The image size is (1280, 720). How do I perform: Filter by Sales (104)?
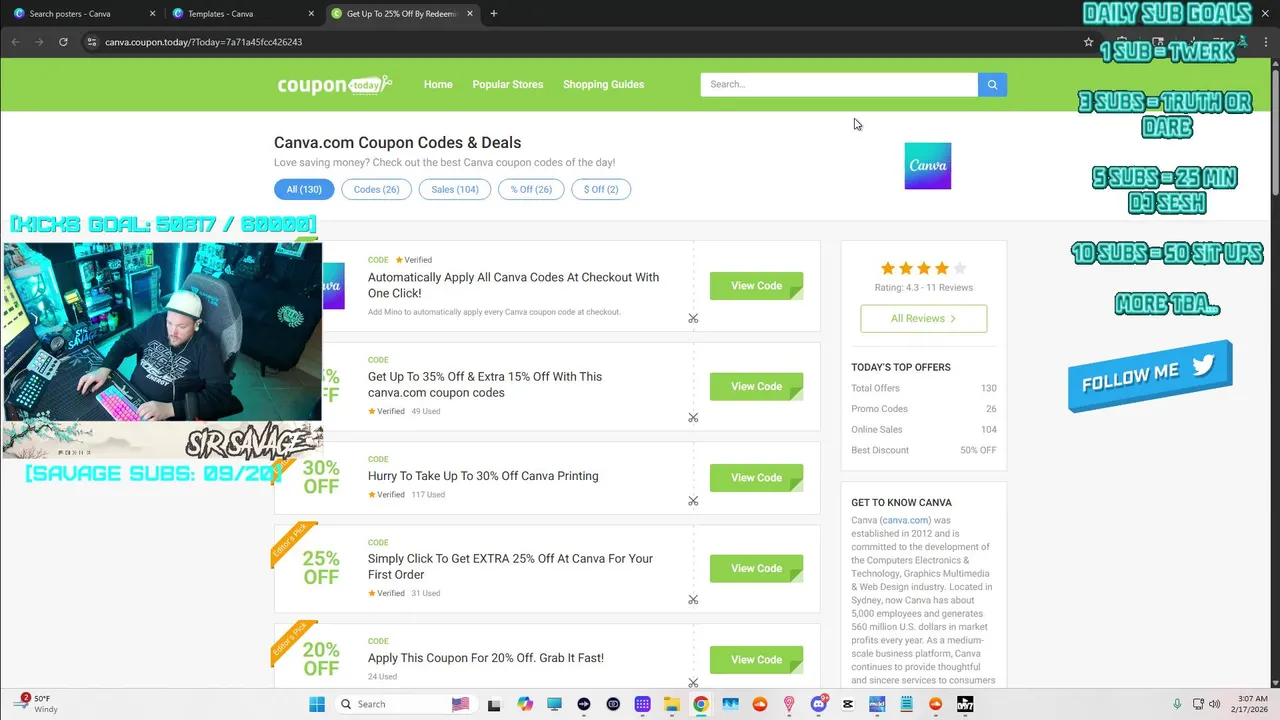455,189
